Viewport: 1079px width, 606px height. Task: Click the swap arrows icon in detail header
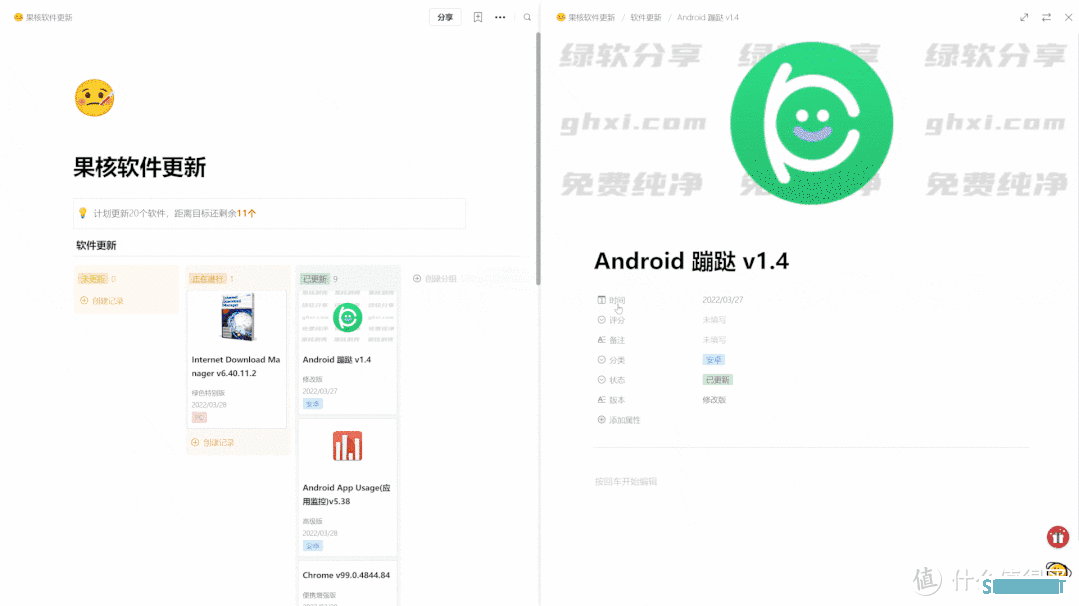1046,17
